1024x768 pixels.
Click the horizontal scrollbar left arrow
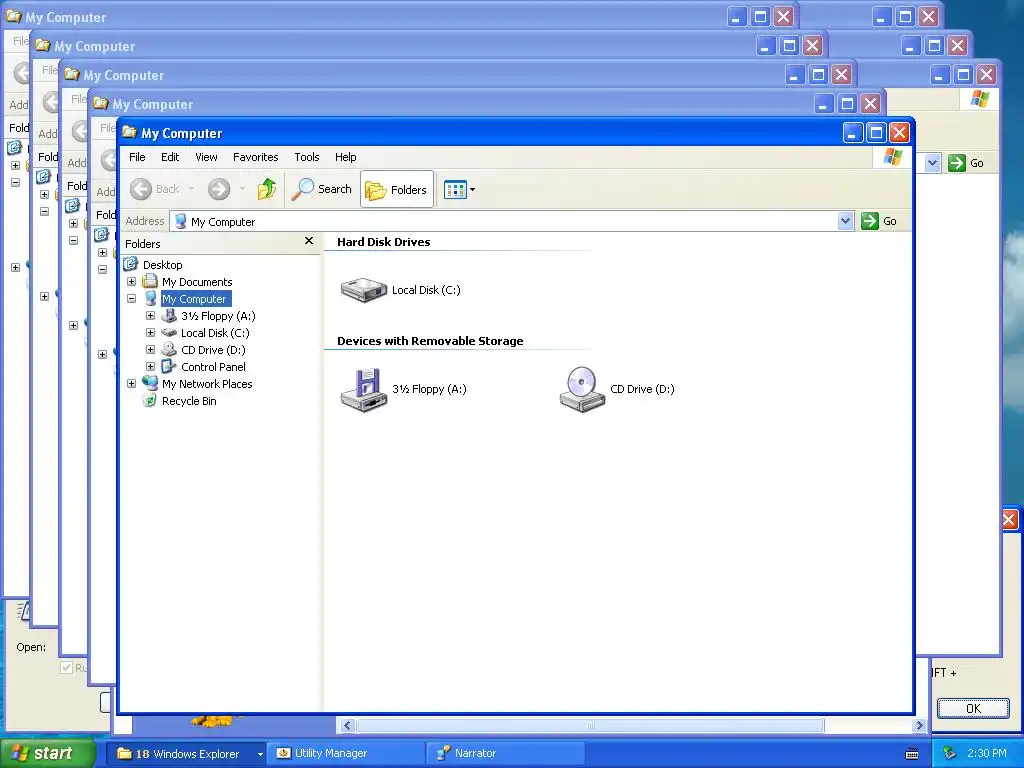(347, 726)
